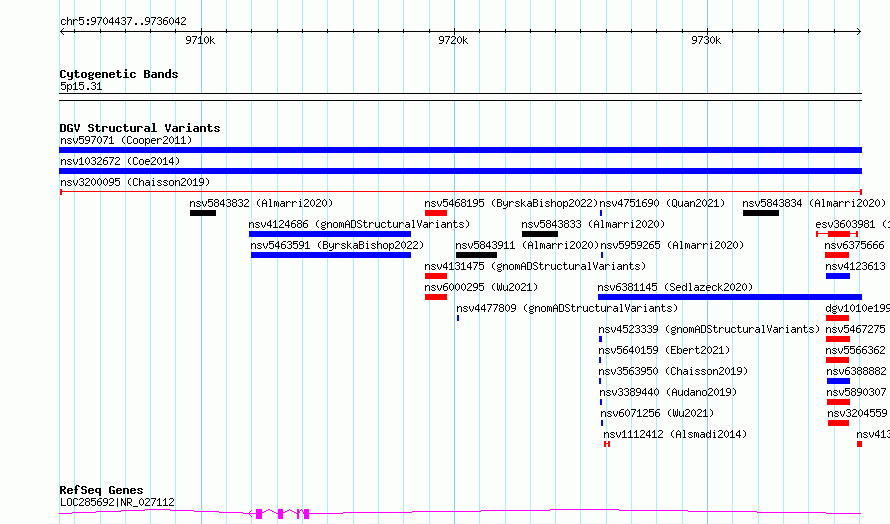This screenshot has height=524, width=890.
Task: Open nsv1112412 (Alsmadi2014) label
Action: 675,434
